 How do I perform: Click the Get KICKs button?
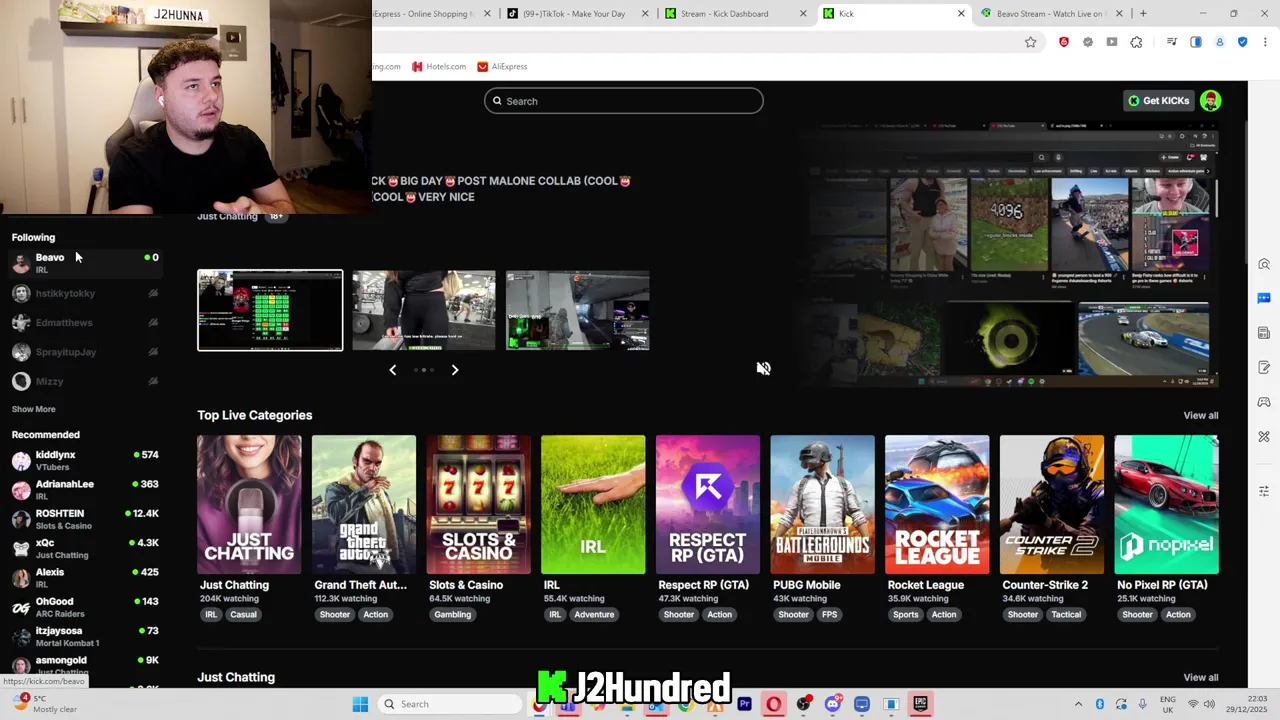pyautogui.click(x=1158, y=100)
